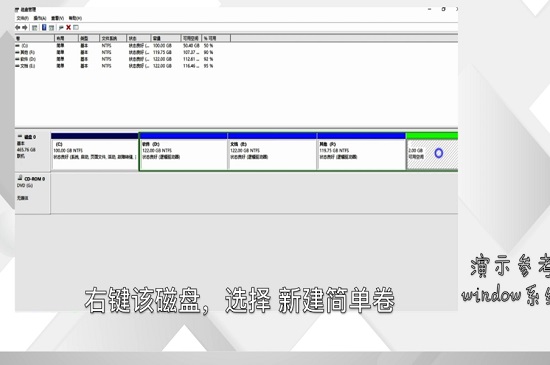Select the (C:) volume row in the list
Viewport: 550px width, 365px height.
pyautogui.click(x=114, y=46)
